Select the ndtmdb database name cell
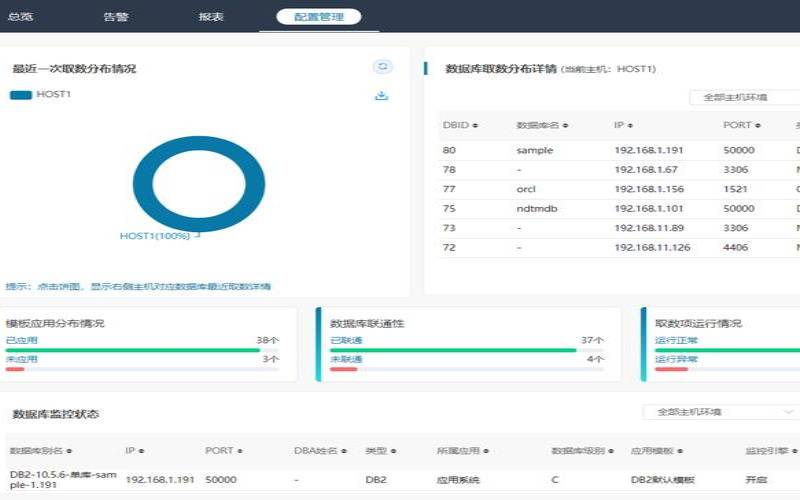This screenshot has width=800, height=500. [537, 208]
